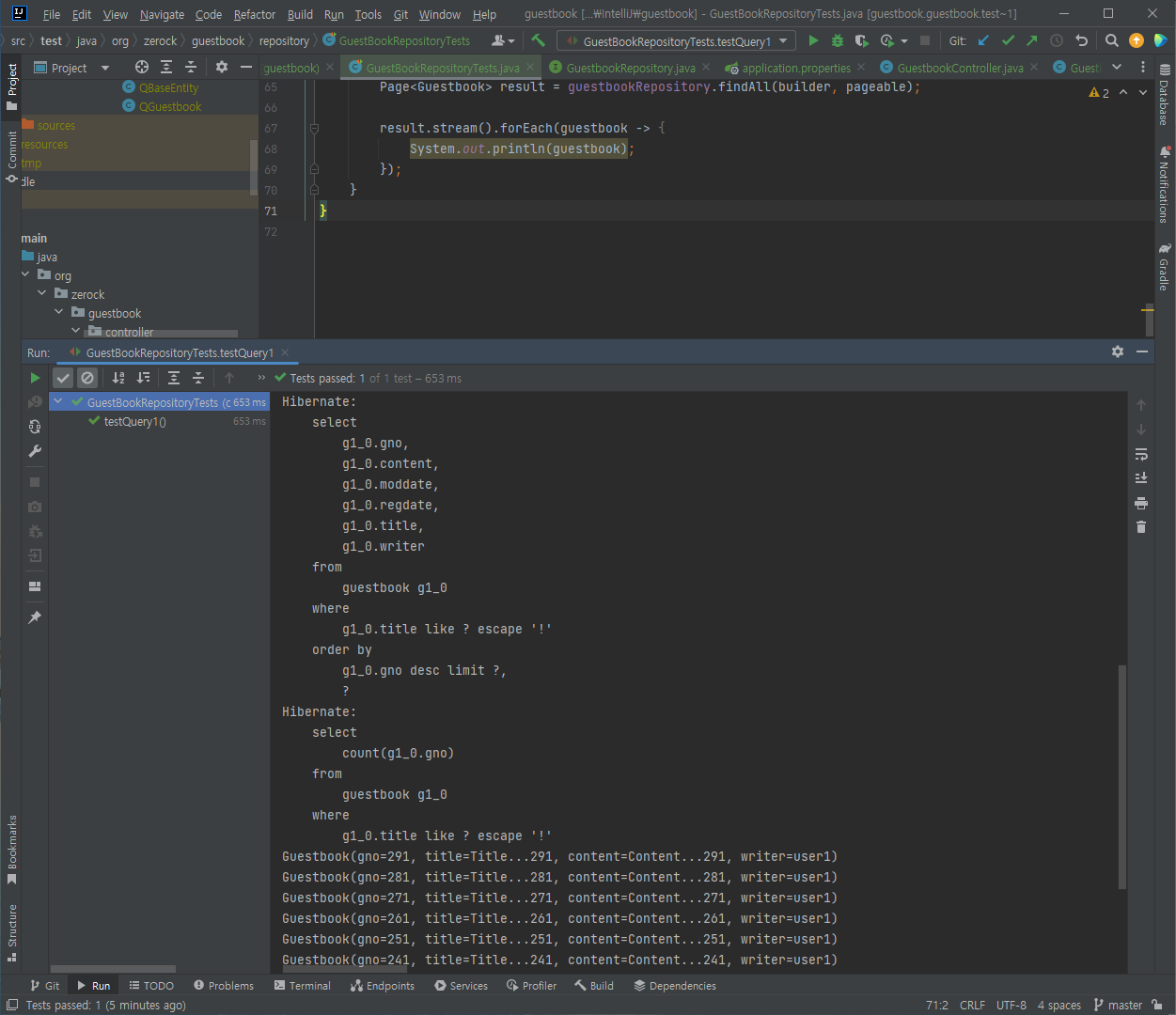Open the Problems tool window

[x=224, y=986]
